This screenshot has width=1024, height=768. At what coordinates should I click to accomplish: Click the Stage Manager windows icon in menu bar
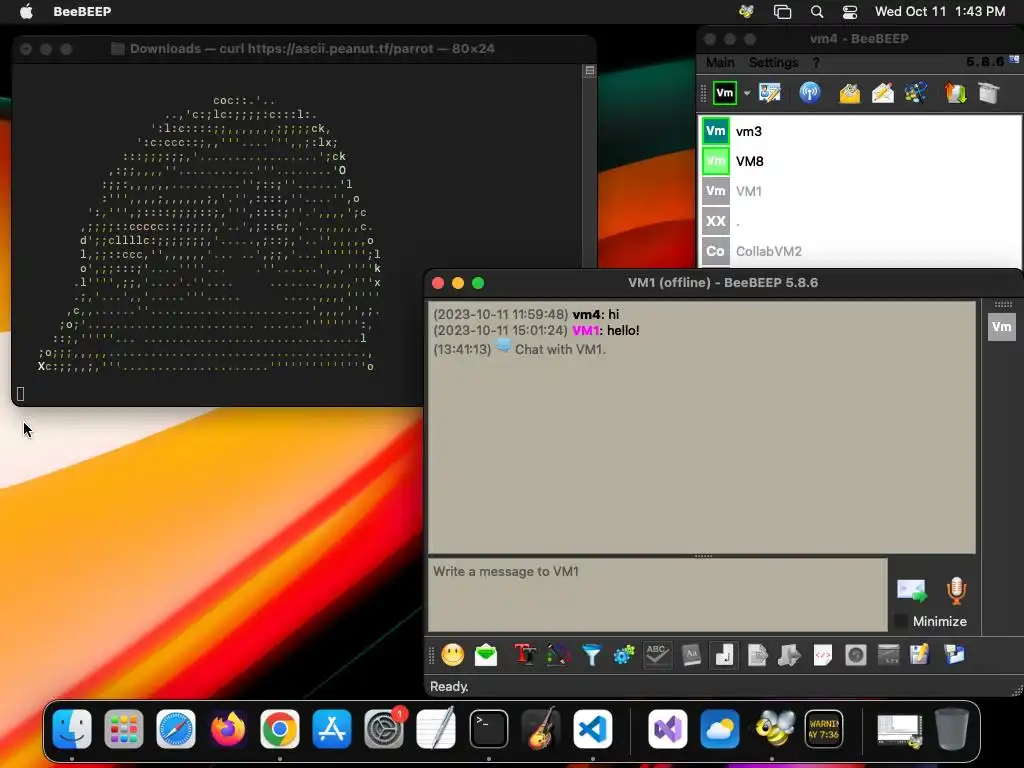click(x=782, y=11)
